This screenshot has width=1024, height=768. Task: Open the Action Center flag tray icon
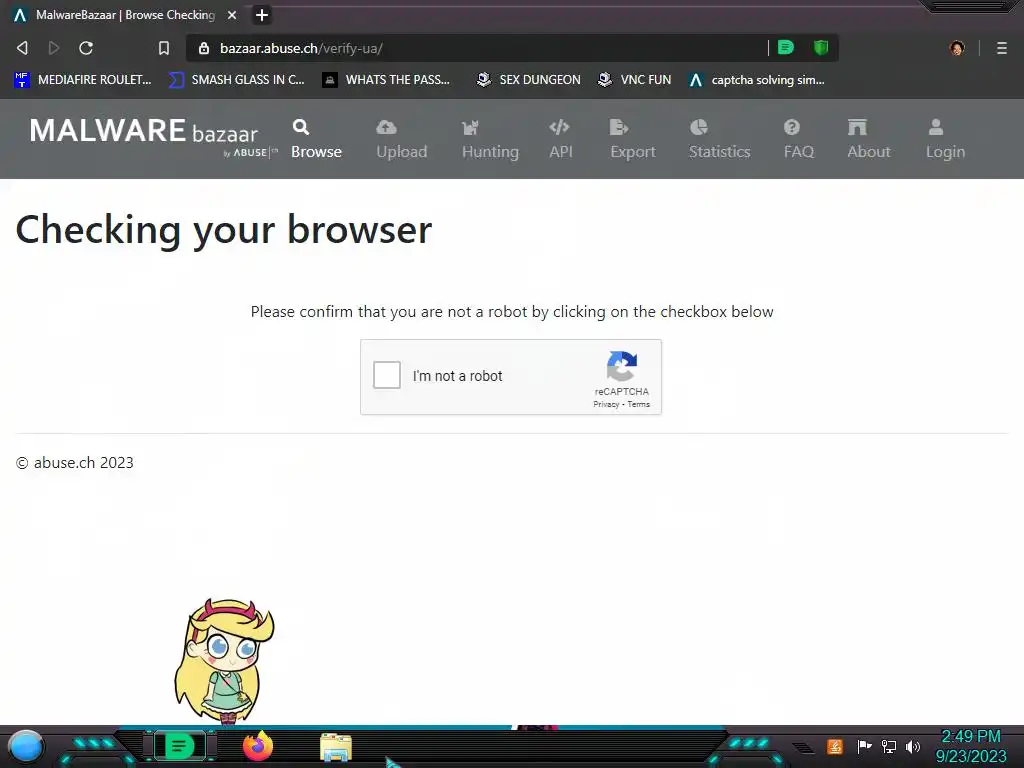(x=864, y=746)
